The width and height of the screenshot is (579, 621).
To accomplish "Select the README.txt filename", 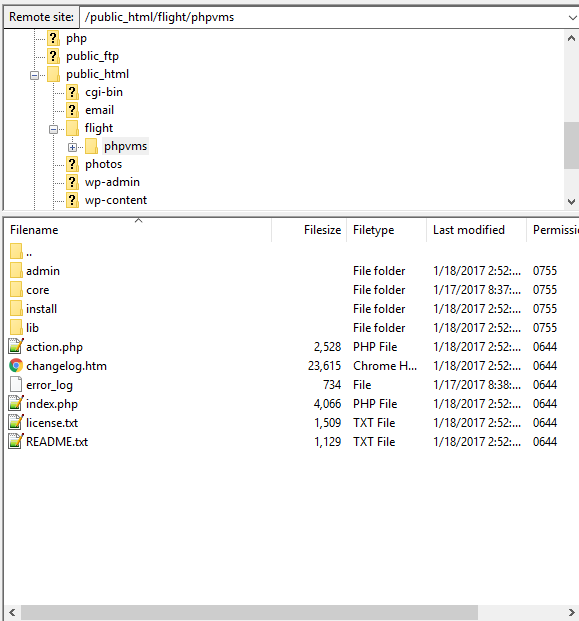I will pyautogui.click(x=57, y=442).
